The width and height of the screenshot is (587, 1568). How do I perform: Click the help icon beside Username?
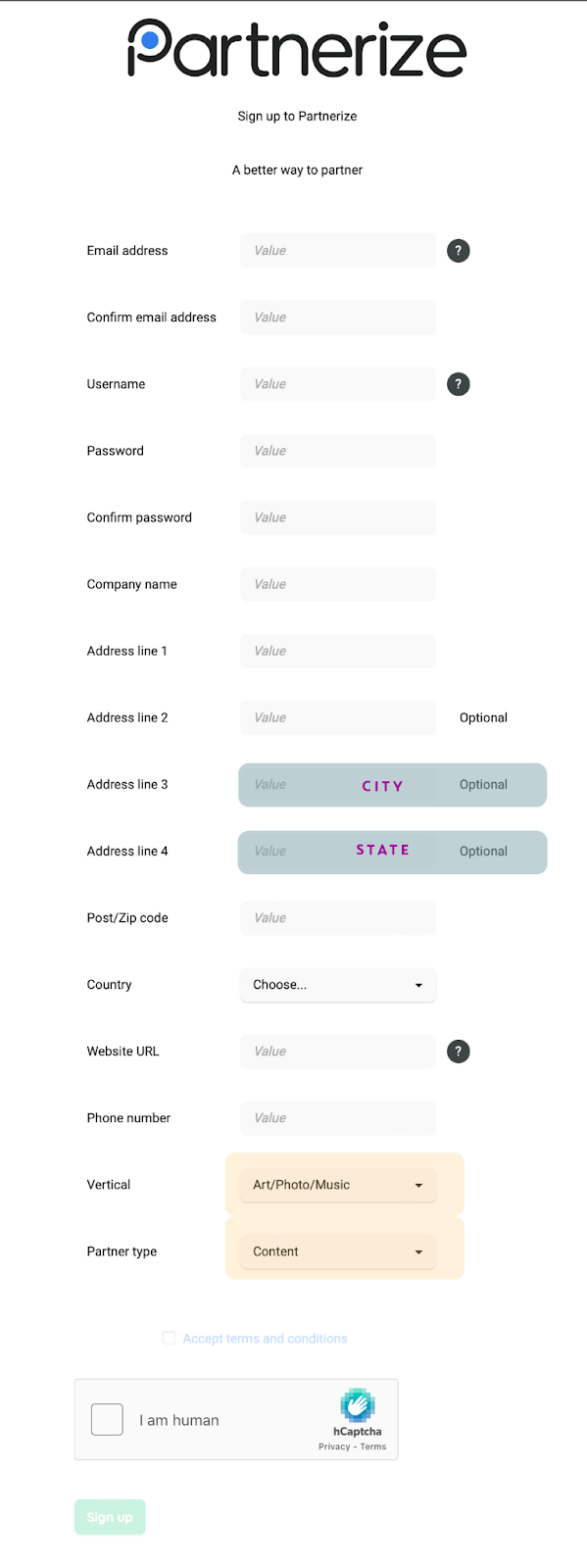[458, 384]
